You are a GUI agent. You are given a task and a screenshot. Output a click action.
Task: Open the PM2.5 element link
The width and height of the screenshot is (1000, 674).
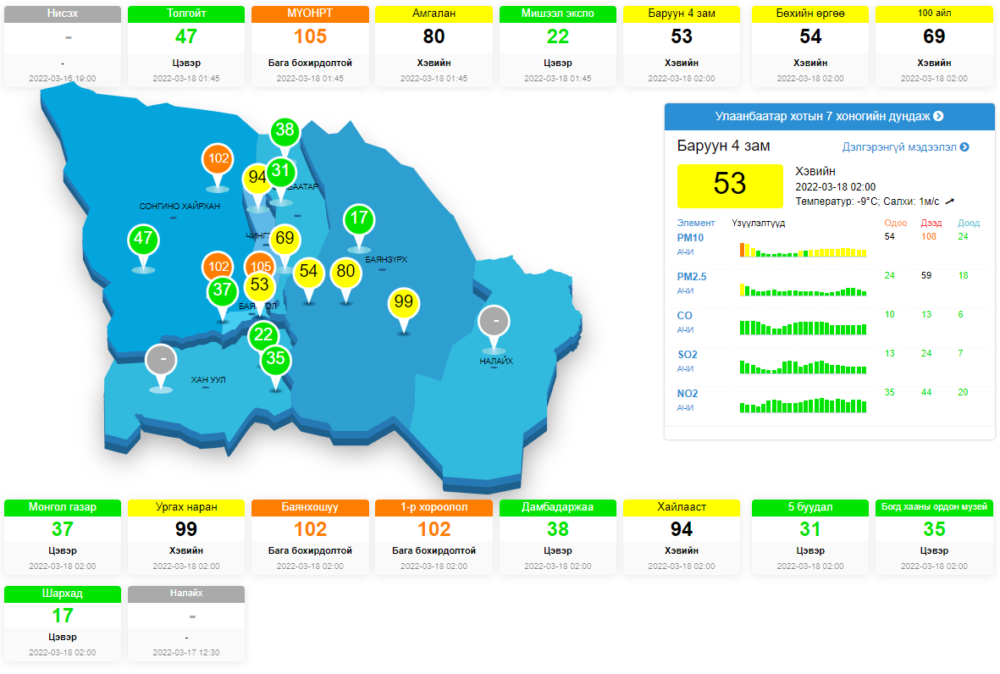(x=691, y=277)
